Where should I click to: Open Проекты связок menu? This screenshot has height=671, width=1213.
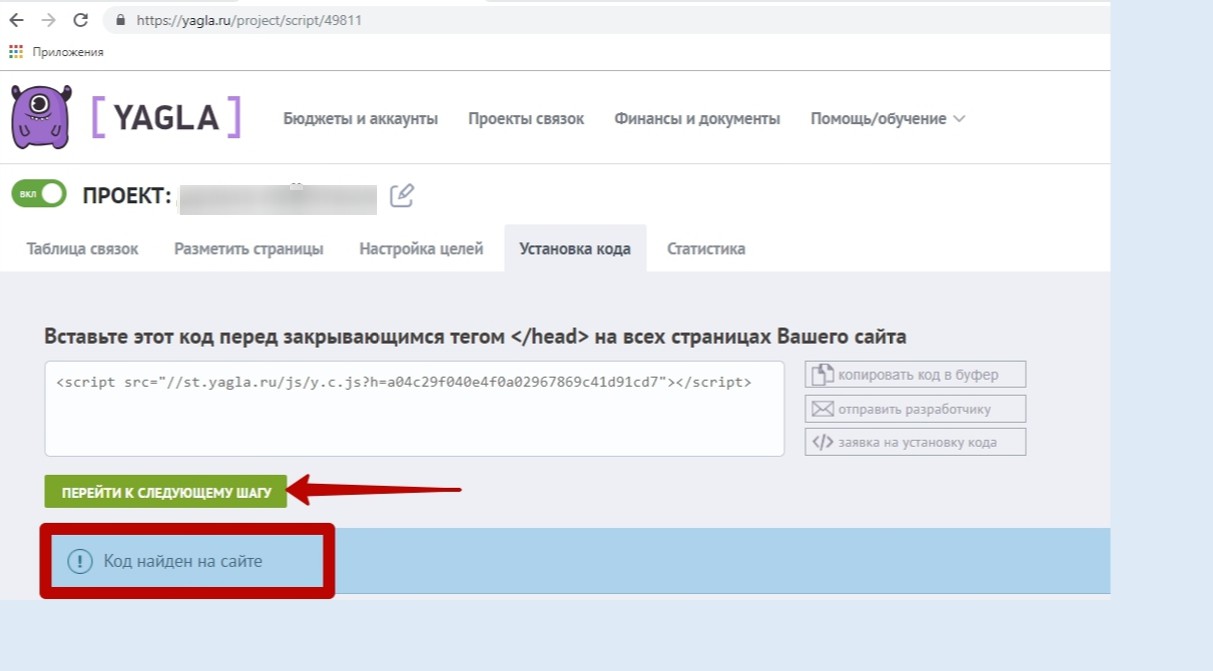point(526,118)
